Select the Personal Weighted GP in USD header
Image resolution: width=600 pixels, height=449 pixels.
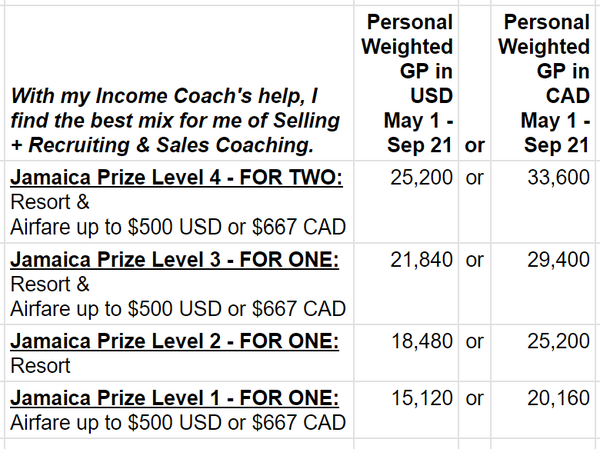tap(406, 83)
